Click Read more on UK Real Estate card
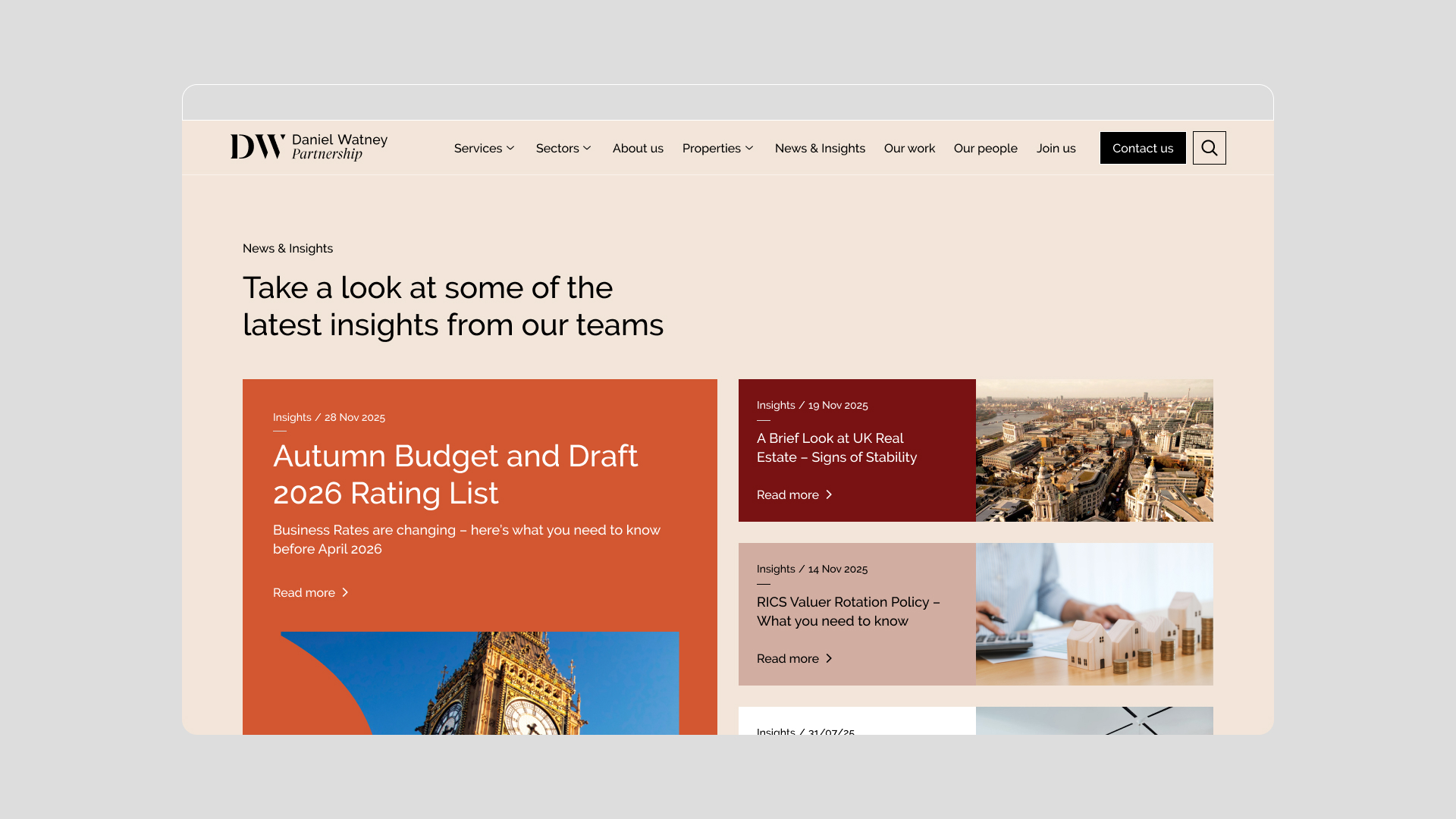This screenshot has height=819, width=1456. point(794,494)
